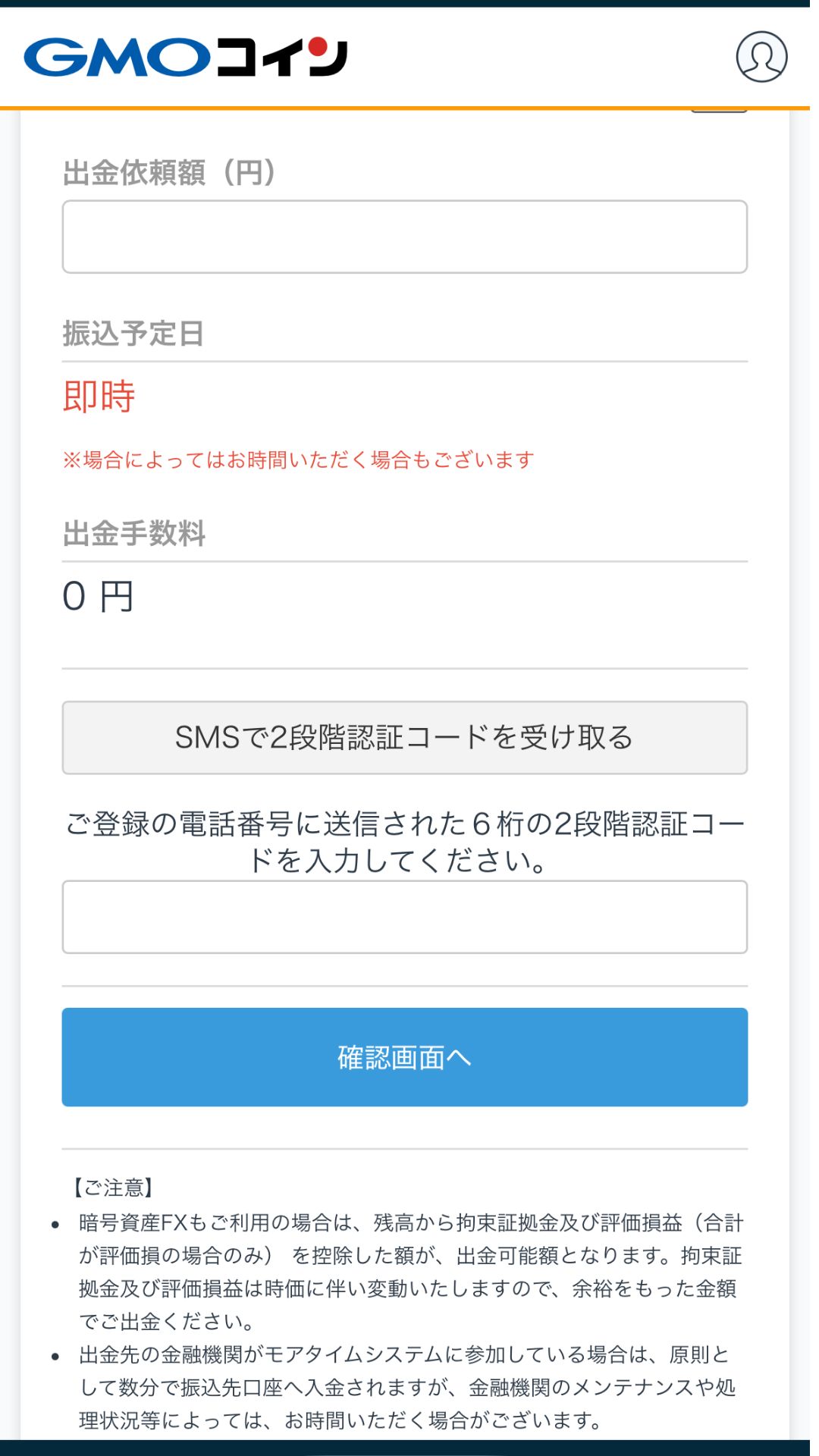Image resolution: width=819 pixels, height=1456 pixels.
Task: Click the red caution note under 即時
Action: (x=300, y=457)
